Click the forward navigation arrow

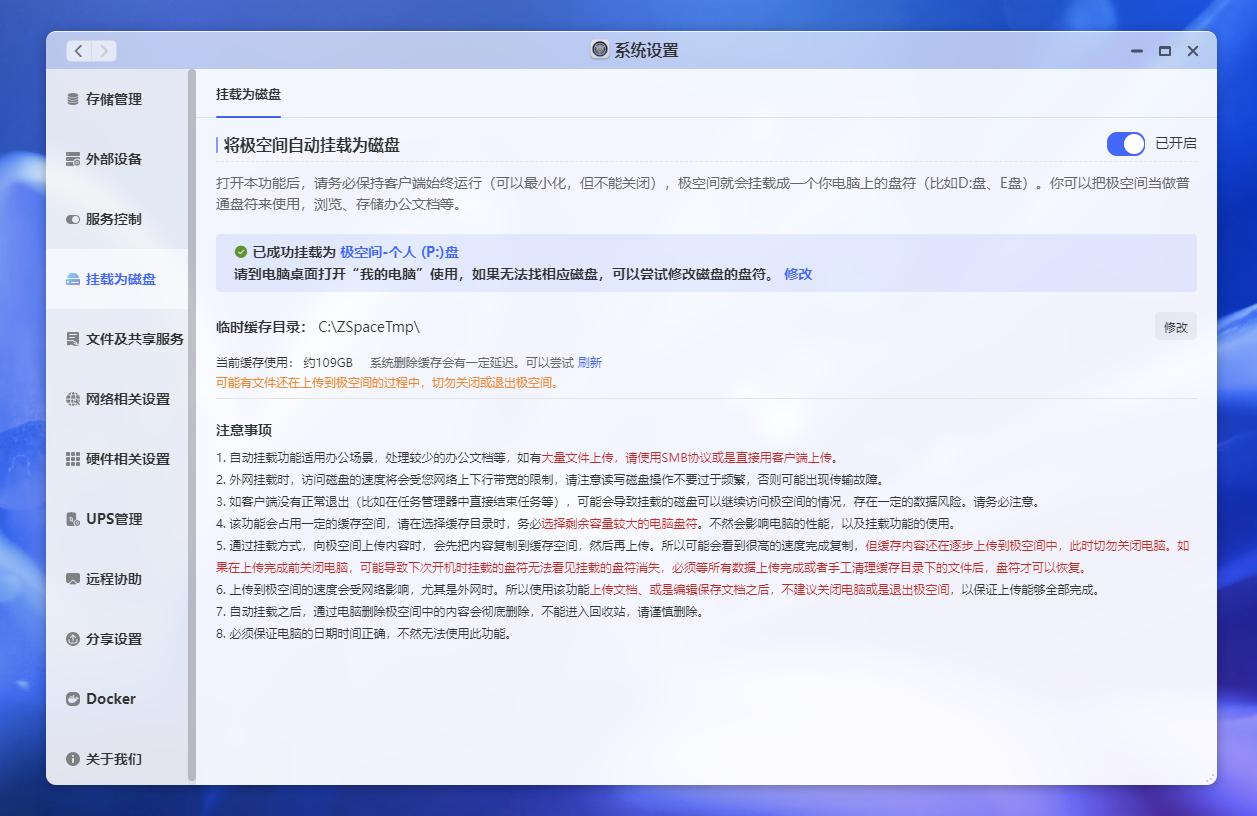104,50
